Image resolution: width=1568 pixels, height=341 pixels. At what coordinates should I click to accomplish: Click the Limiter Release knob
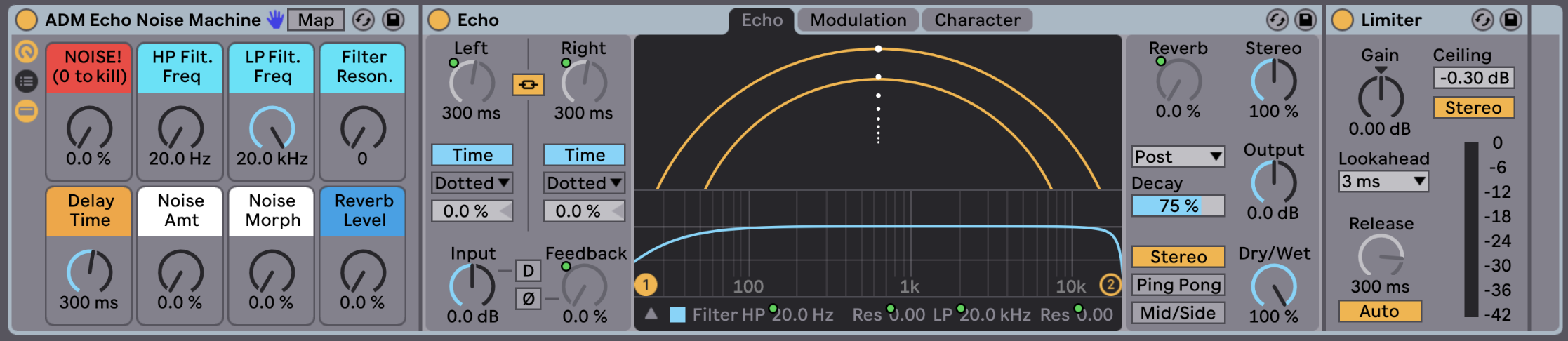(x=1381, y=255)
